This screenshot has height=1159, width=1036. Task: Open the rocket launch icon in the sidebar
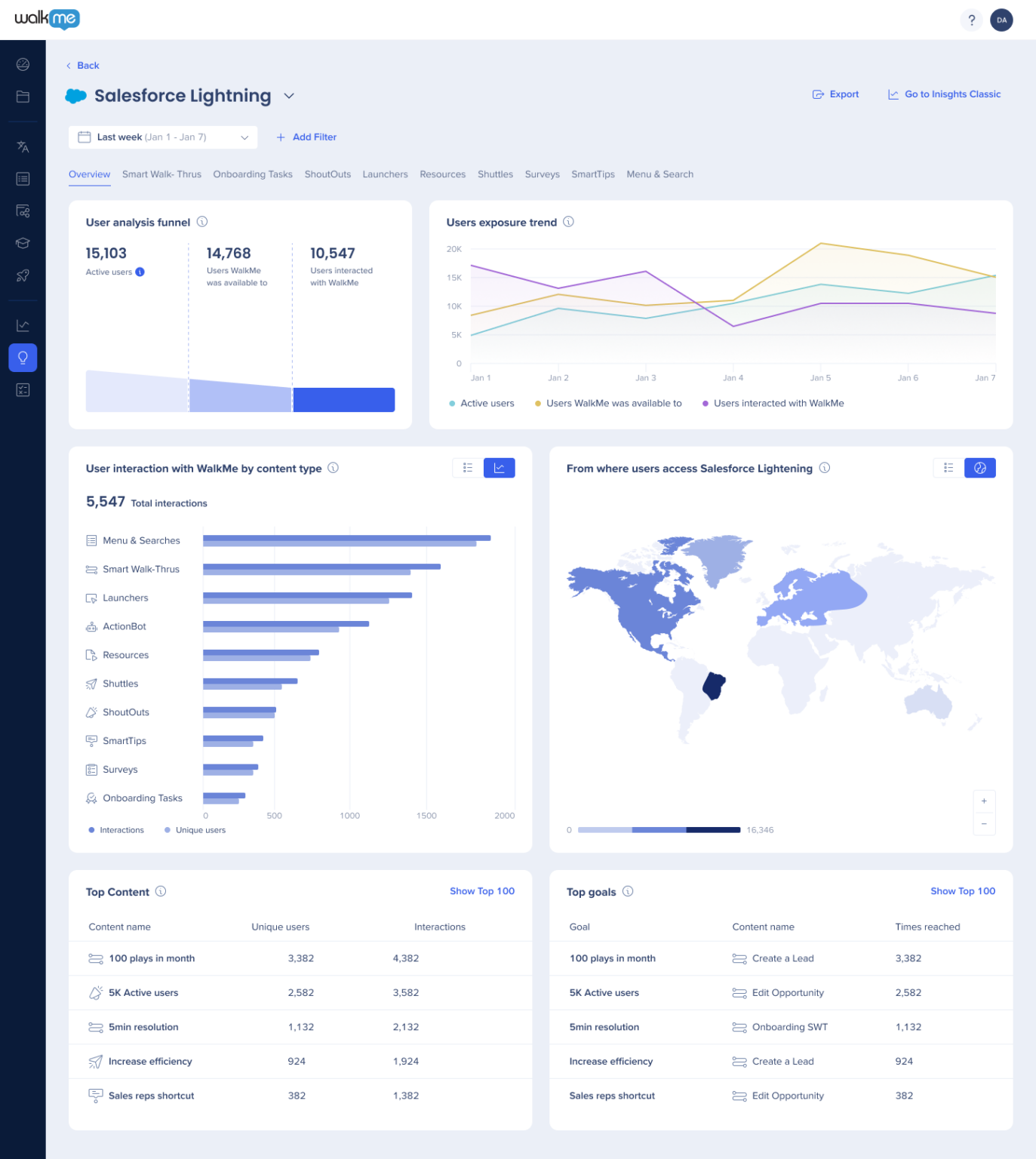click(x=23, y=276)
